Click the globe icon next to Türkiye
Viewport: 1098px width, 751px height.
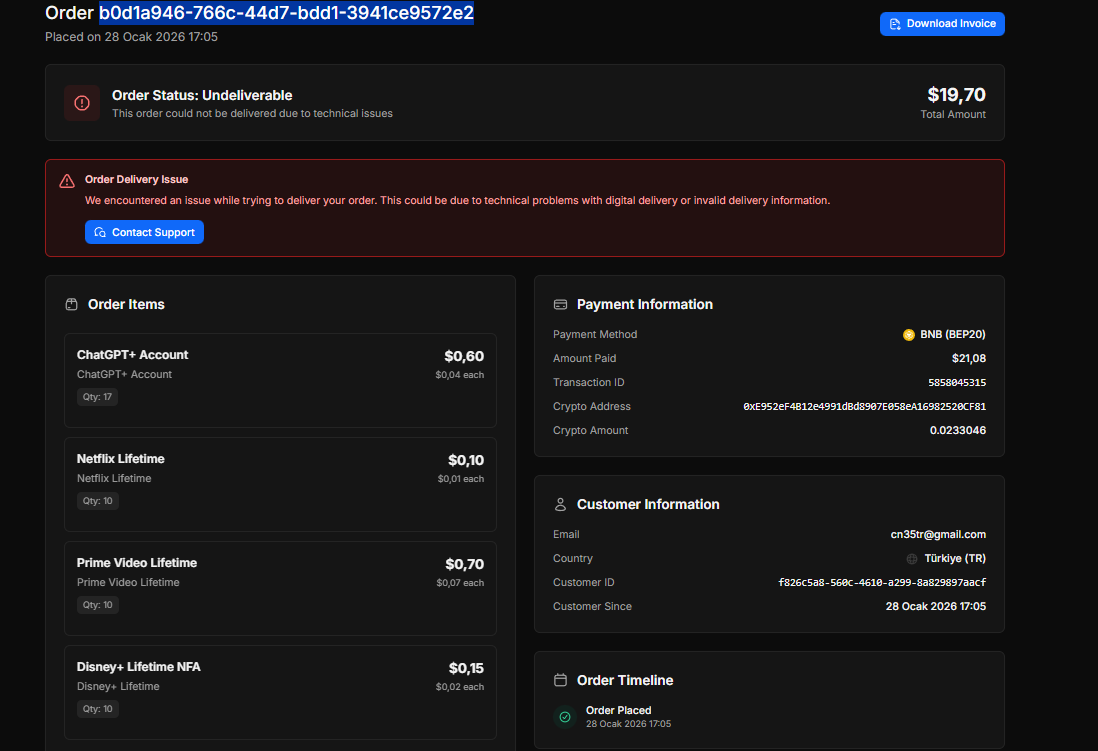coord(912,559)
